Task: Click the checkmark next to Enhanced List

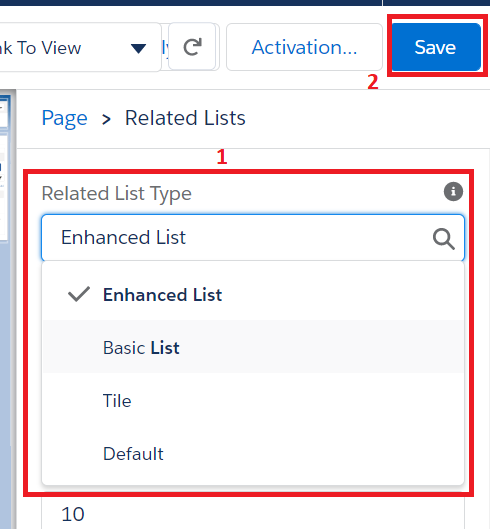Action: point(79,294)
